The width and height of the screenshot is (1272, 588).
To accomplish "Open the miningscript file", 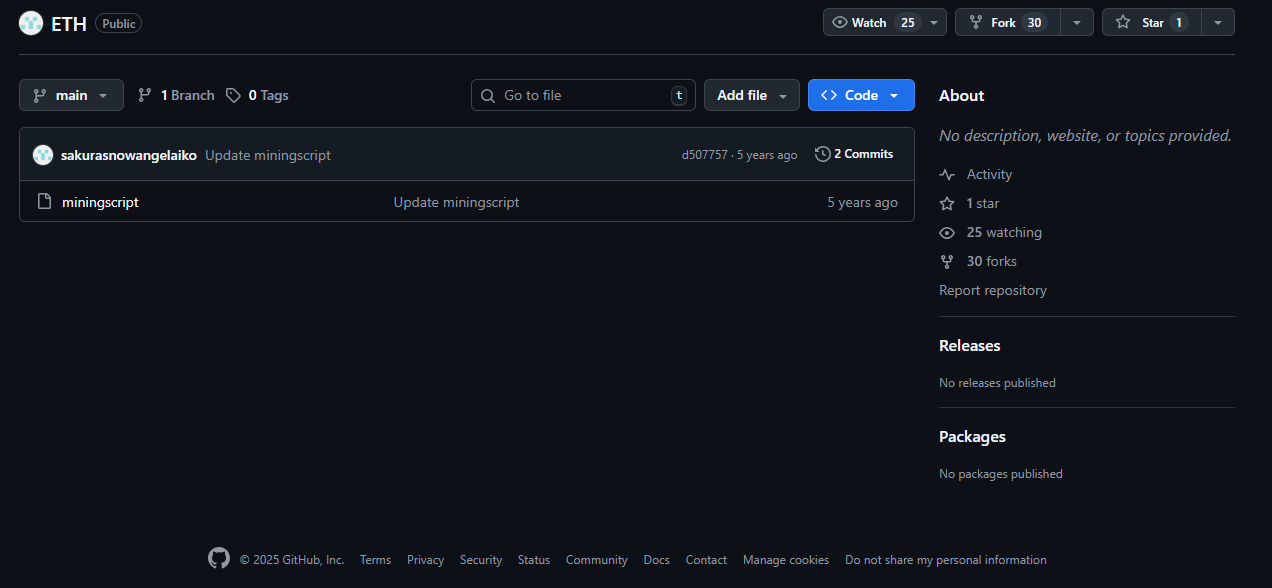I will [x=100, y=202].
